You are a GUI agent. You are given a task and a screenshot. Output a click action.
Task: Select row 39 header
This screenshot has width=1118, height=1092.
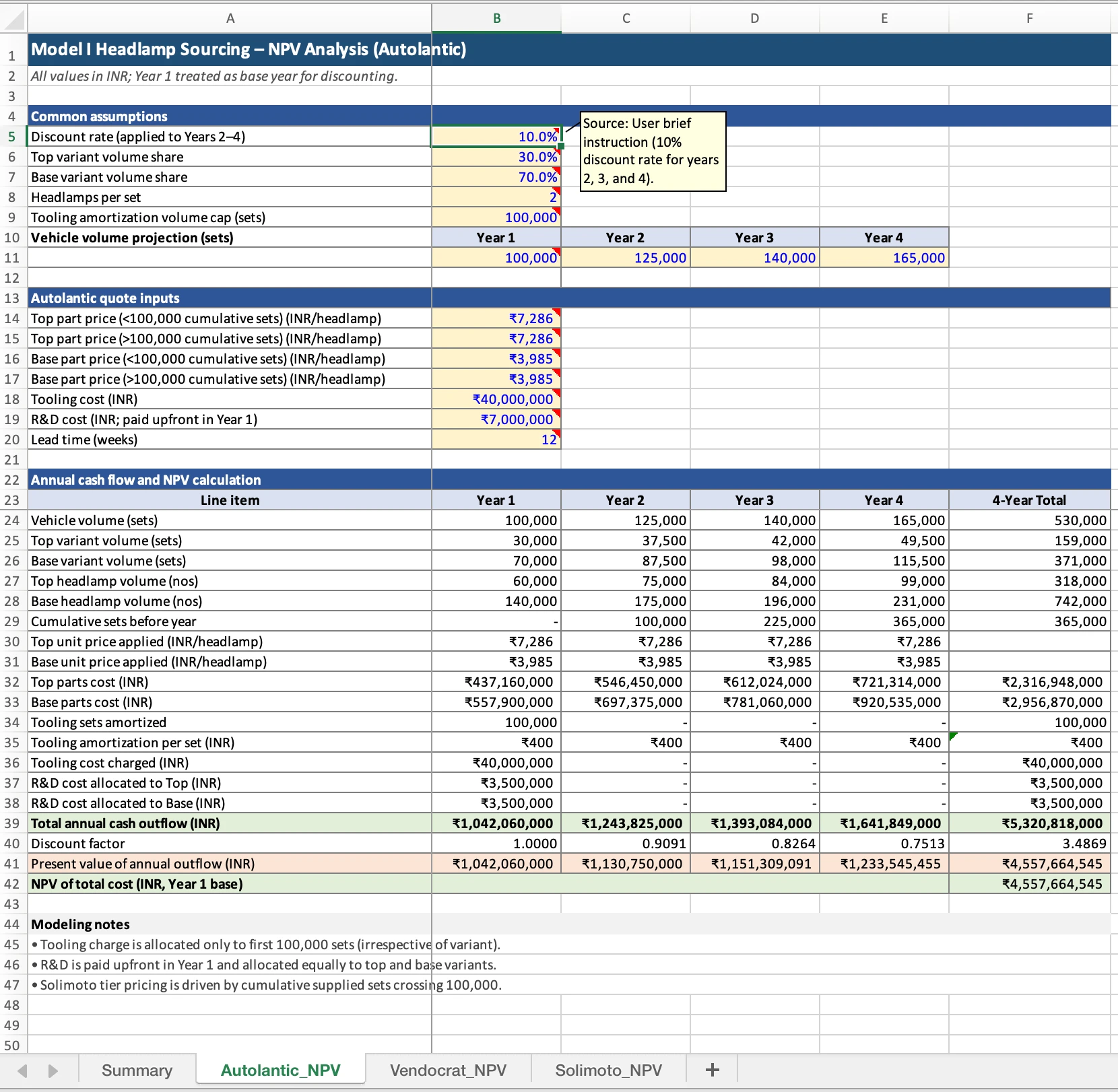(12, 823)
